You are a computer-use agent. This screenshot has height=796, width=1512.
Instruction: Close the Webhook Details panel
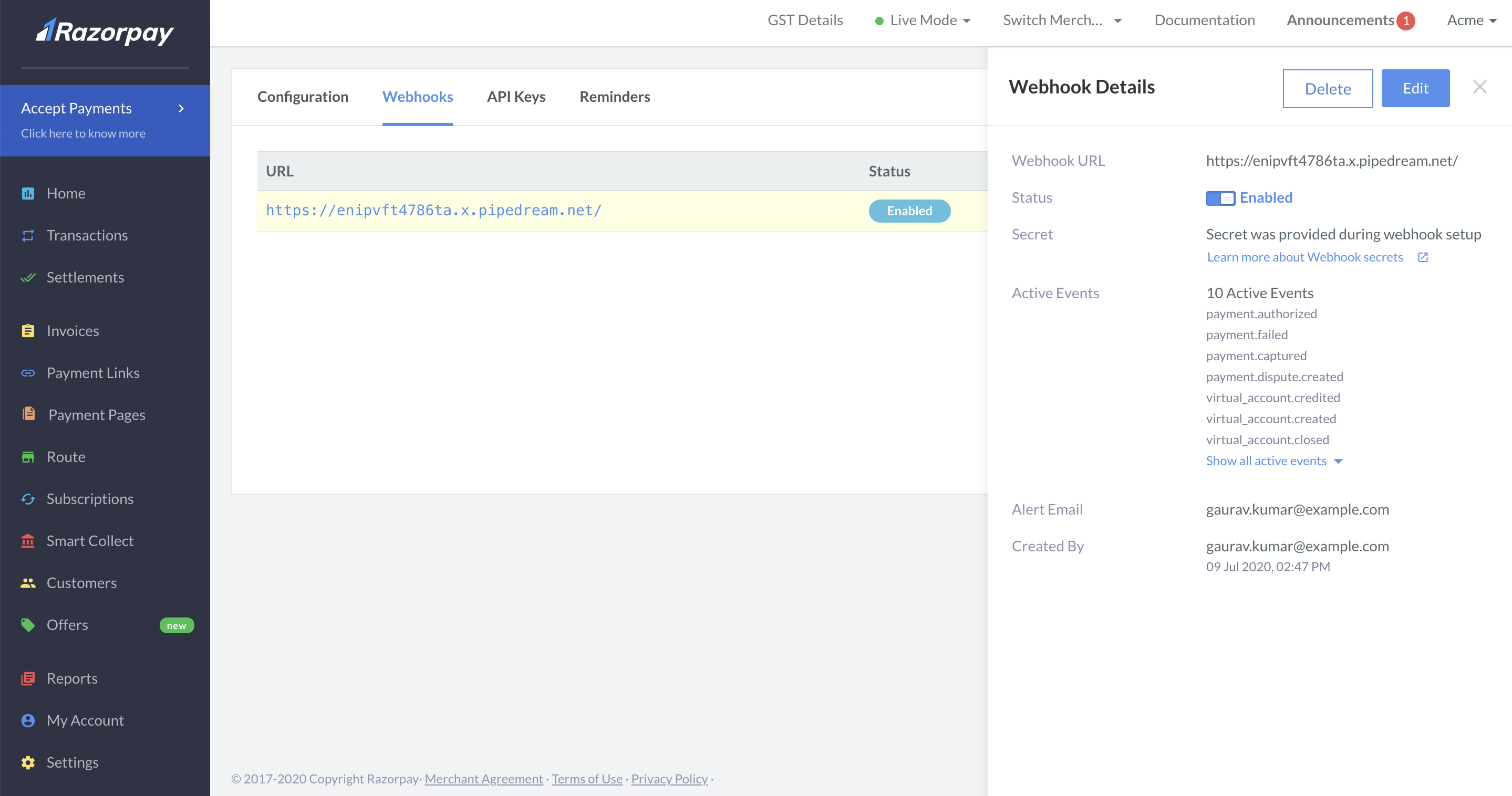click(1480, 87)
